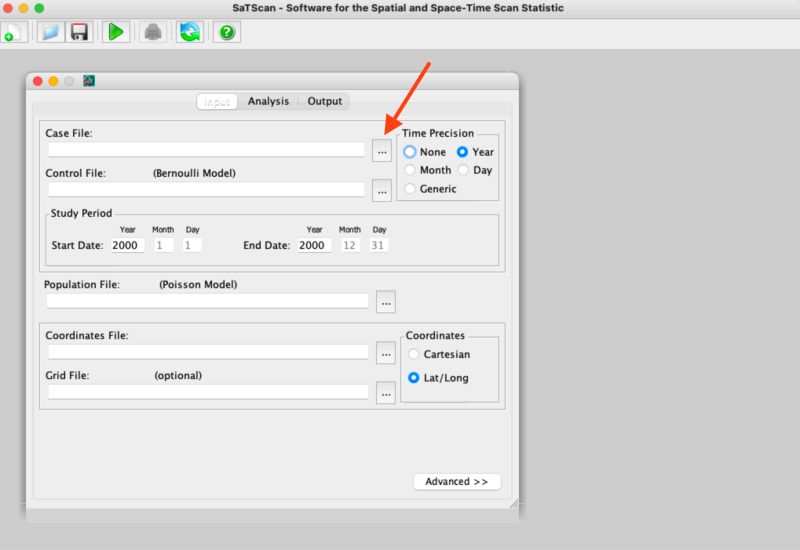Browse for Control File with ellipsis button

coord(382,191)
